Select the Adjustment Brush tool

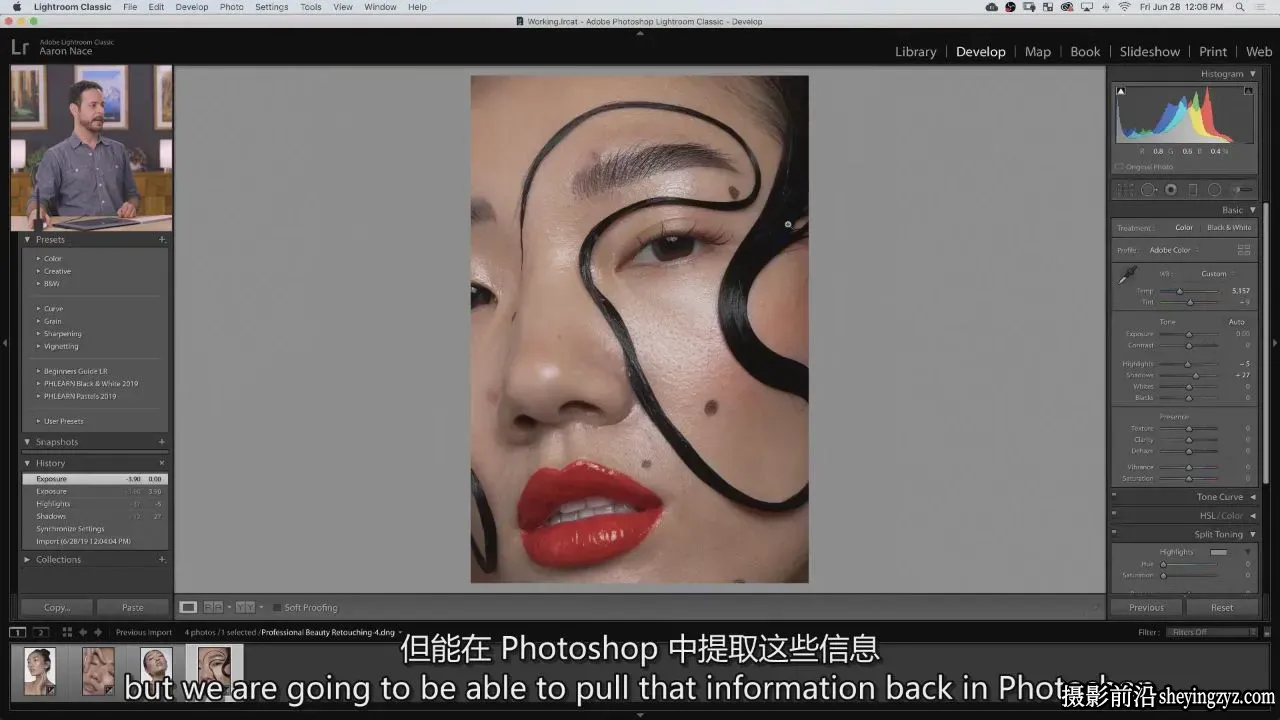pyautogui.click(x=1242, y=190)
